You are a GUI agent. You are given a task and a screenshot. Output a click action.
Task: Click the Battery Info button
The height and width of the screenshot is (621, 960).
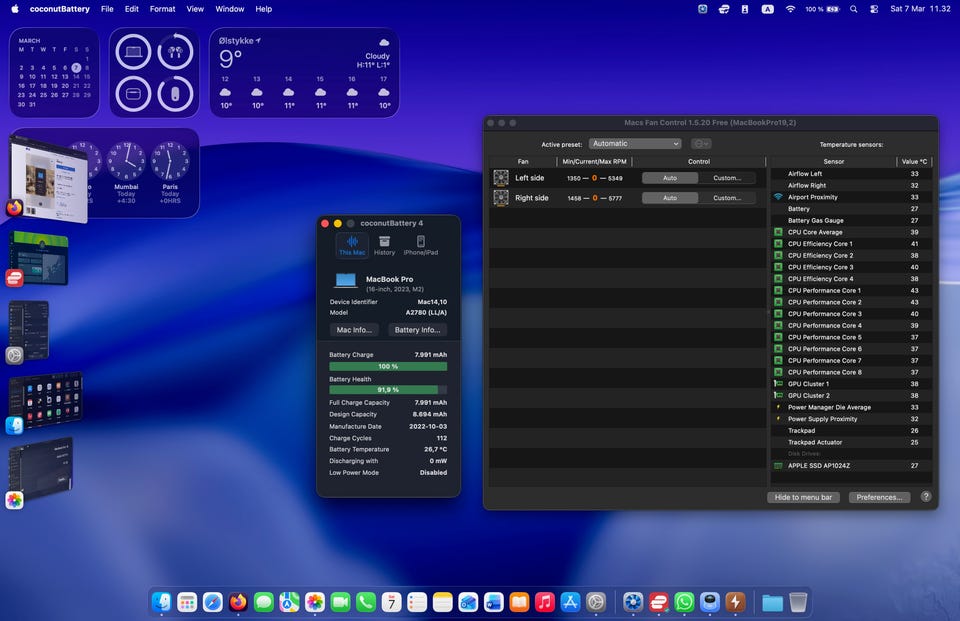tap(417, 329)
